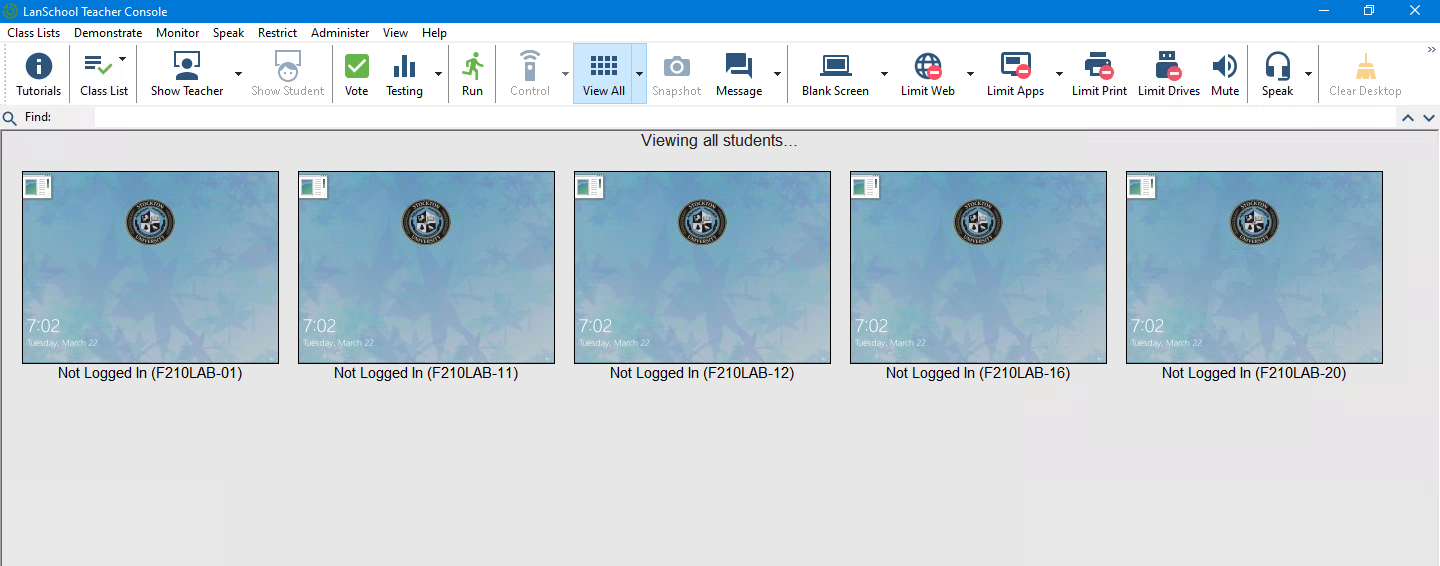Viewport: 1440px width, 566px height.
Task: Click the 'Not Logged In (F210LAB-12)' label
Action: [x=702, y=373]
